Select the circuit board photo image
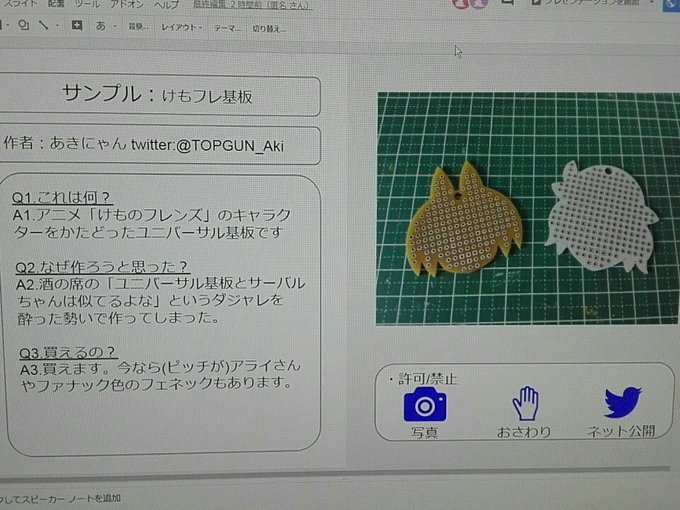The image size is (680, 510). pyautogui.click(x=528, y=208)
